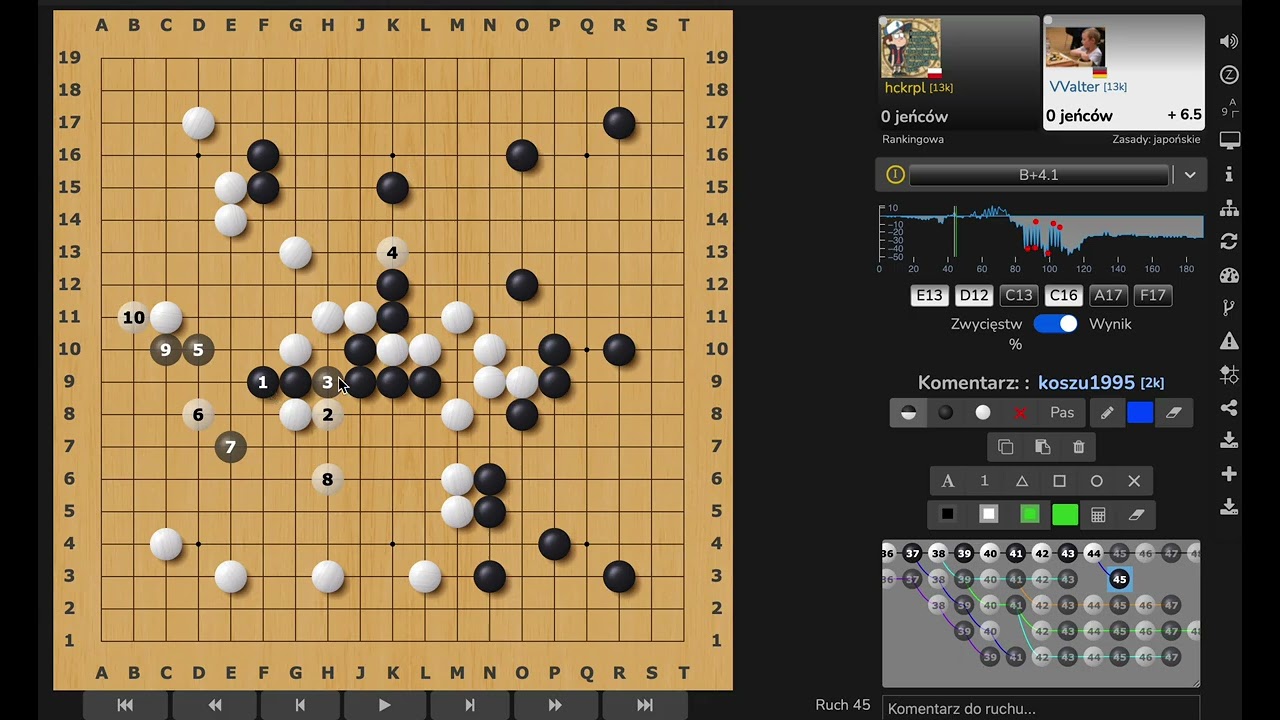Enable Zen mode with the Z icon
The width and height of the screenshot is (1280, 720).
coord(1229,75)
